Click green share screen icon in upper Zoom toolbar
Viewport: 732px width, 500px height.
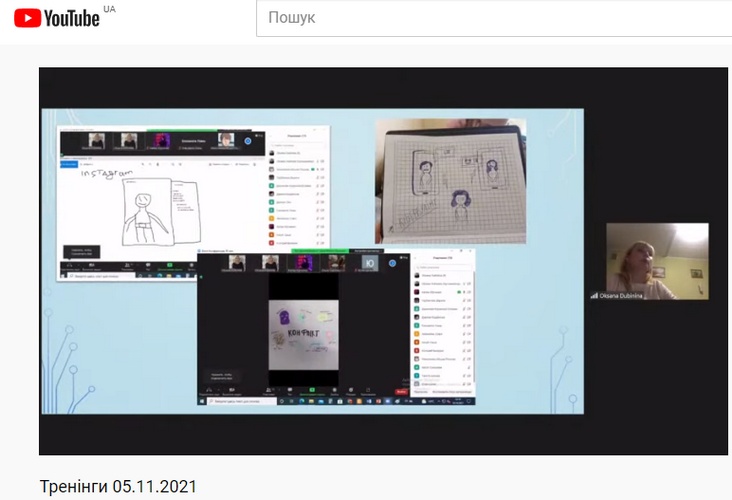169,266
